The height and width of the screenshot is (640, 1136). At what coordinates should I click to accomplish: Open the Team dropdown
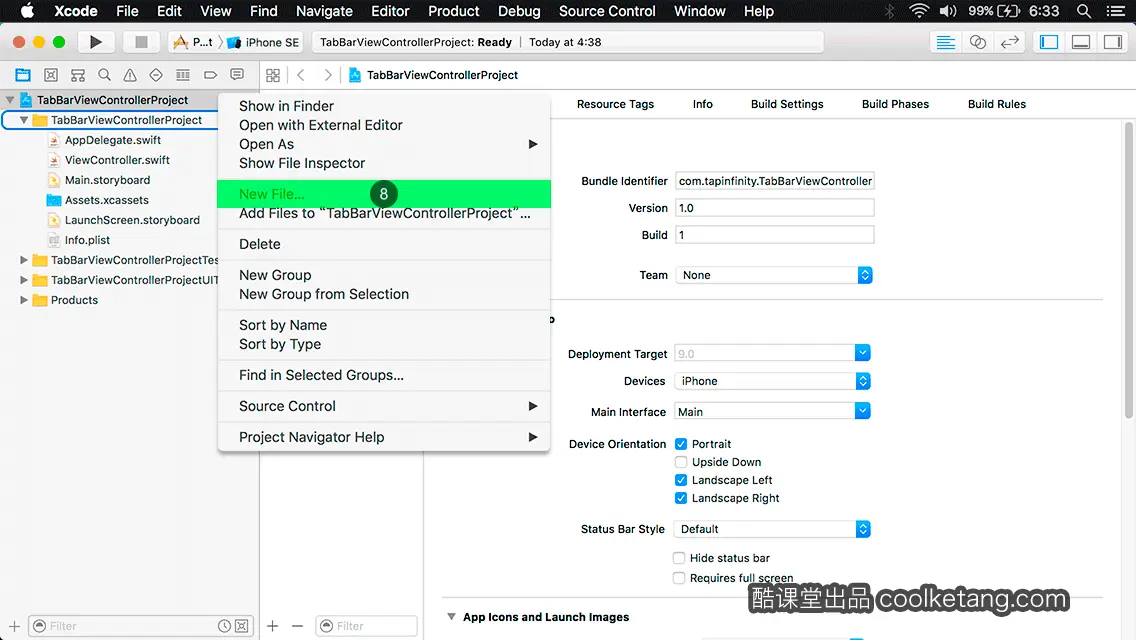(774, 275)
